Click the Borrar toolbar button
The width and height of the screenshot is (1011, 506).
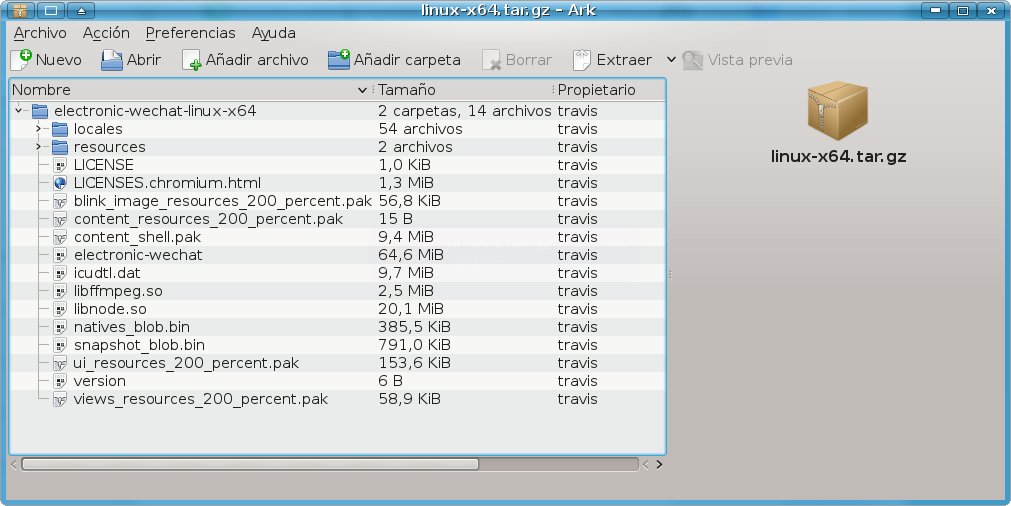coord(517,60)
